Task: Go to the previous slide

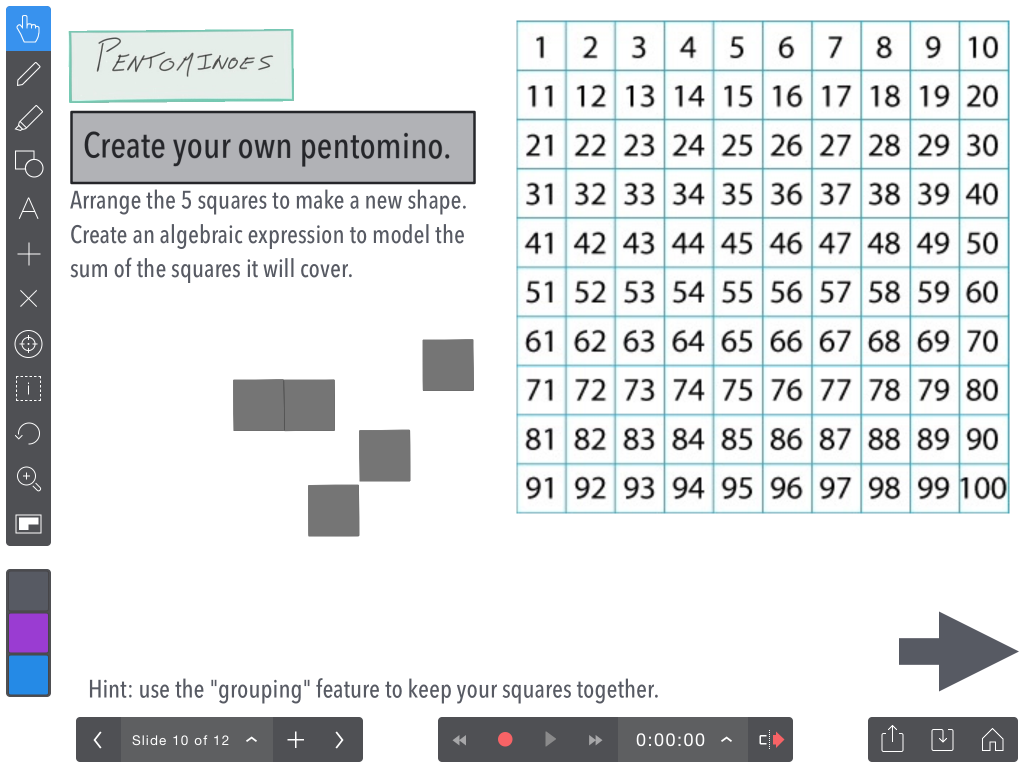Action: coord(98,740)
